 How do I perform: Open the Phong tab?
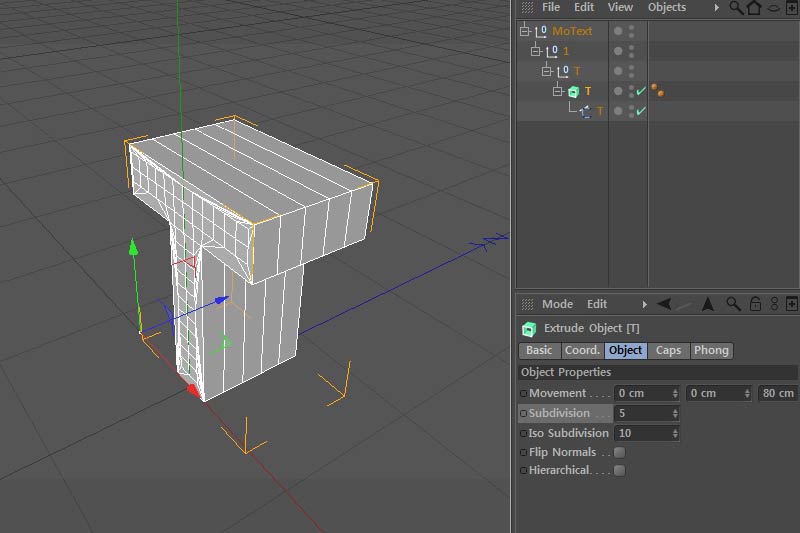point(711,350)
